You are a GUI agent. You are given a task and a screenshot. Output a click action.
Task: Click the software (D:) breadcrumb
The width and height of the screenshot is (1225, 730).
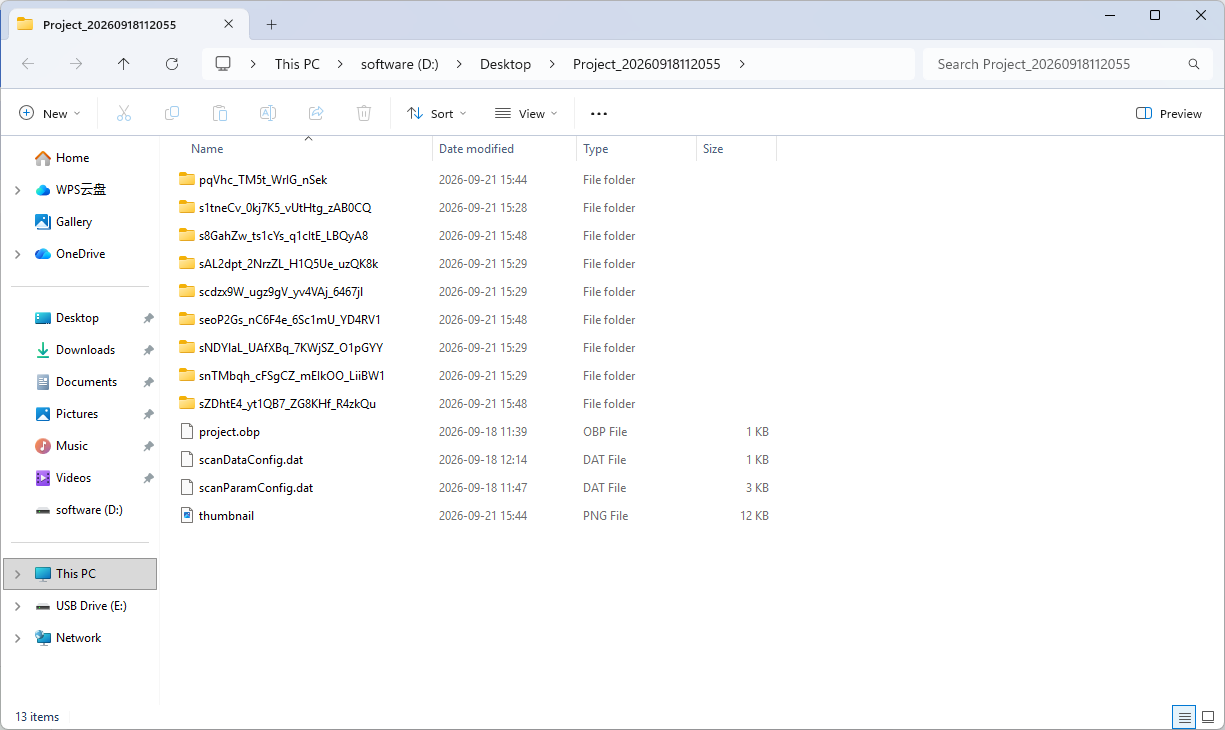(x=400, y=64)
